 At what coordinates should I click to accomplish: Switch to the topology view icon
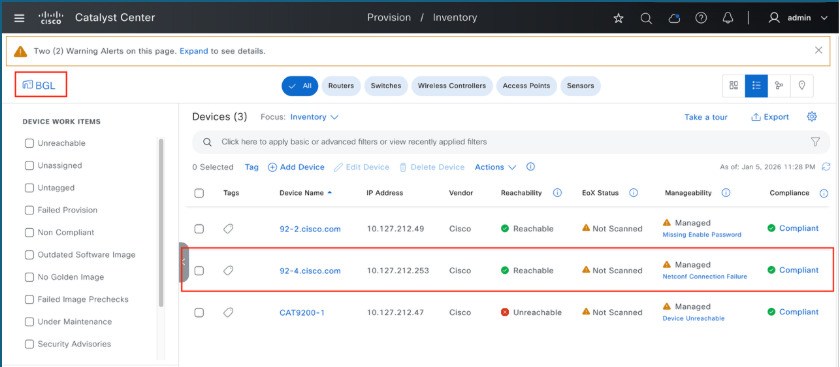click(x=779, y=86)
